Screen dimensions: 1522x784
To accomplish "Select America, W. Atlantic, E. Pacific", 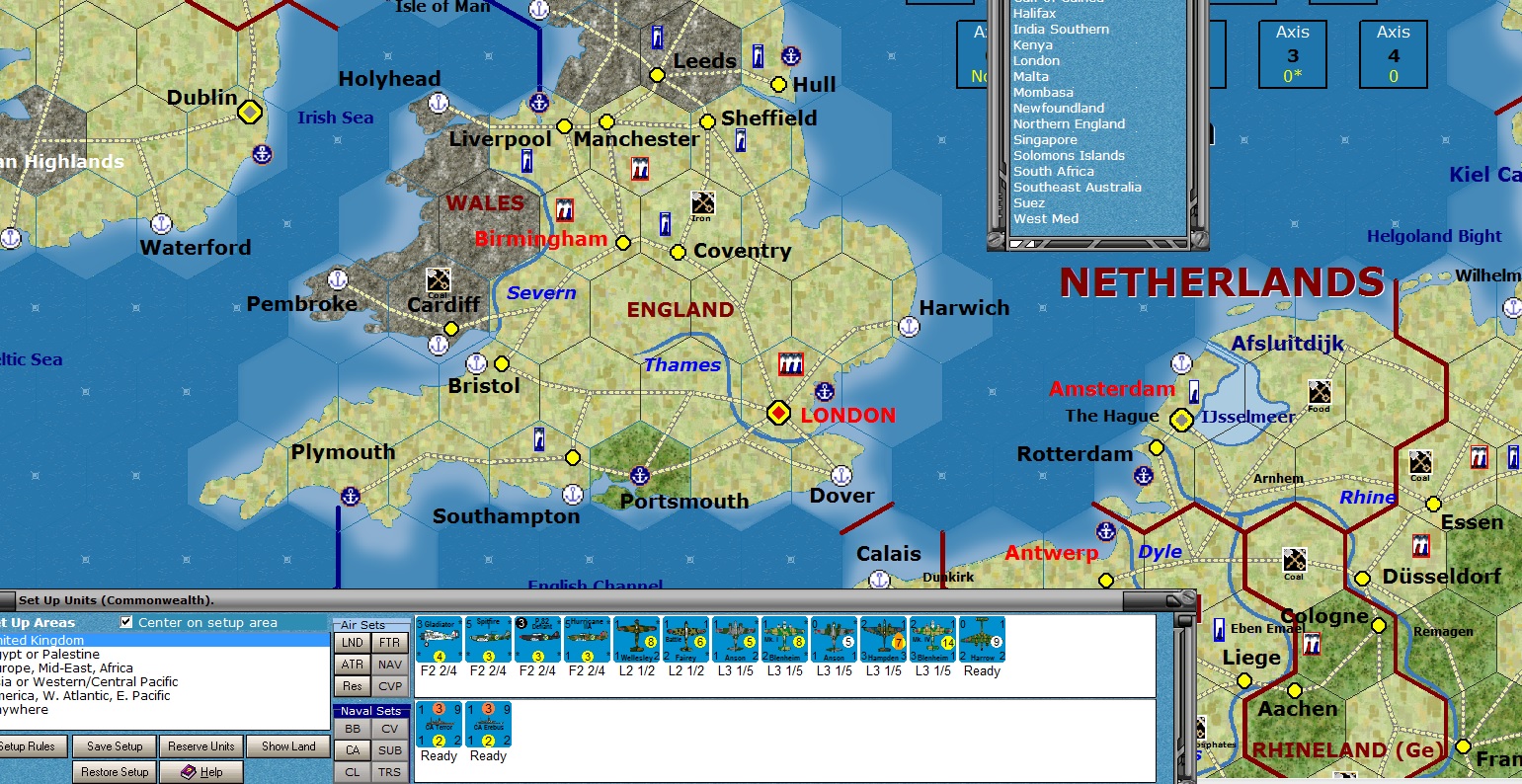I will click(164, 695).
